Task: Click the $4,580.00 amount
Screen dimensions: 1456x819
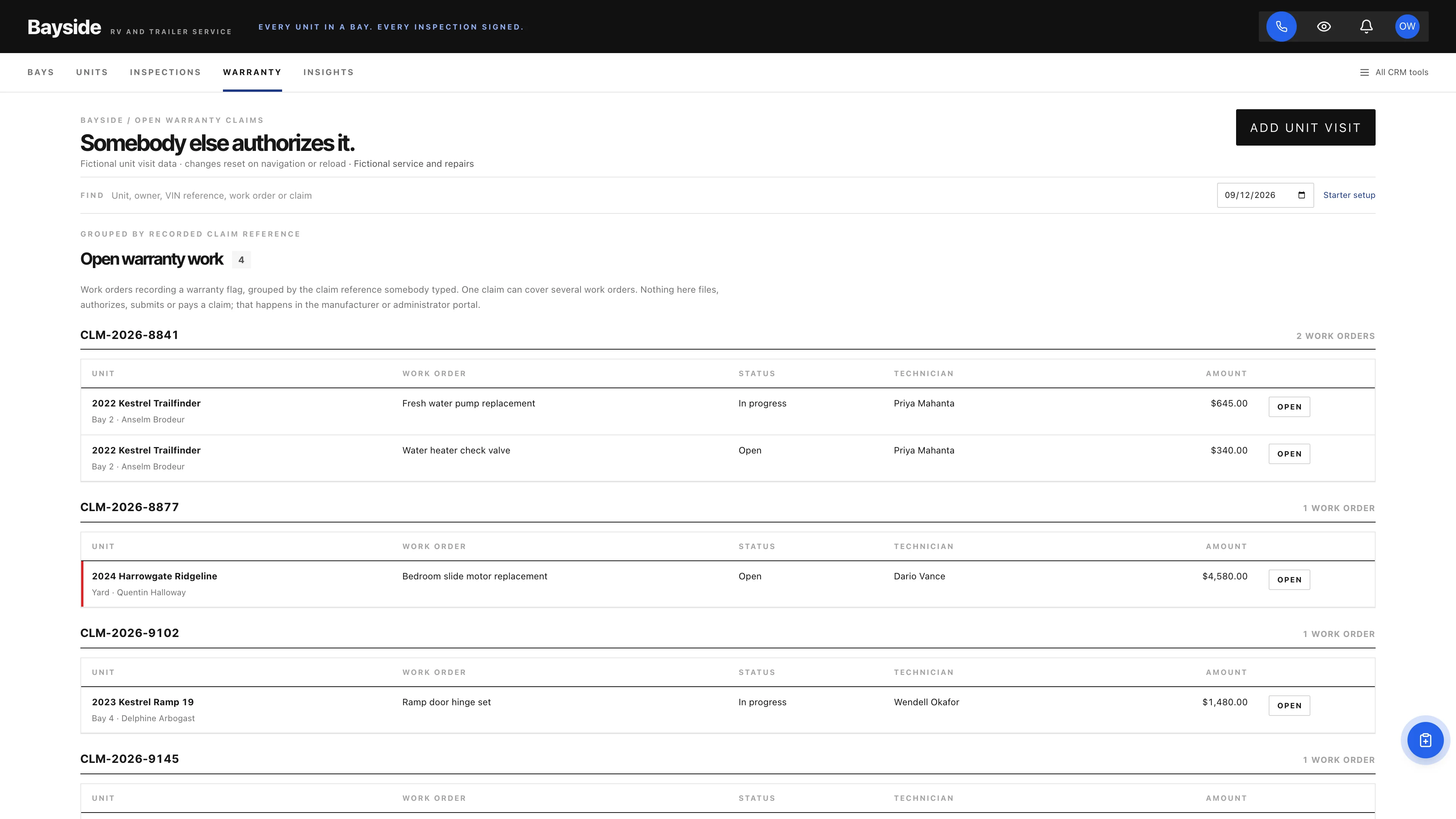Action: [1225, 576]
